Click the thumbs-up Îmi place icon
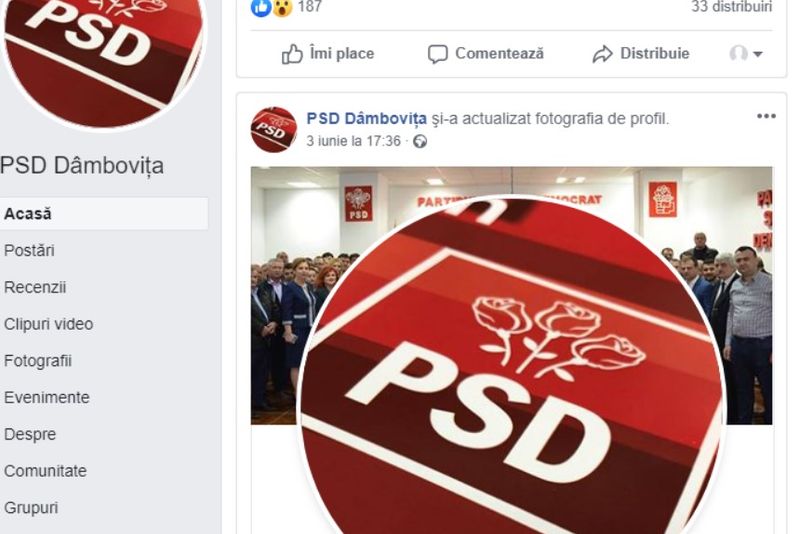The height and width of the screenshot is (534, 800). pos(292,54)
